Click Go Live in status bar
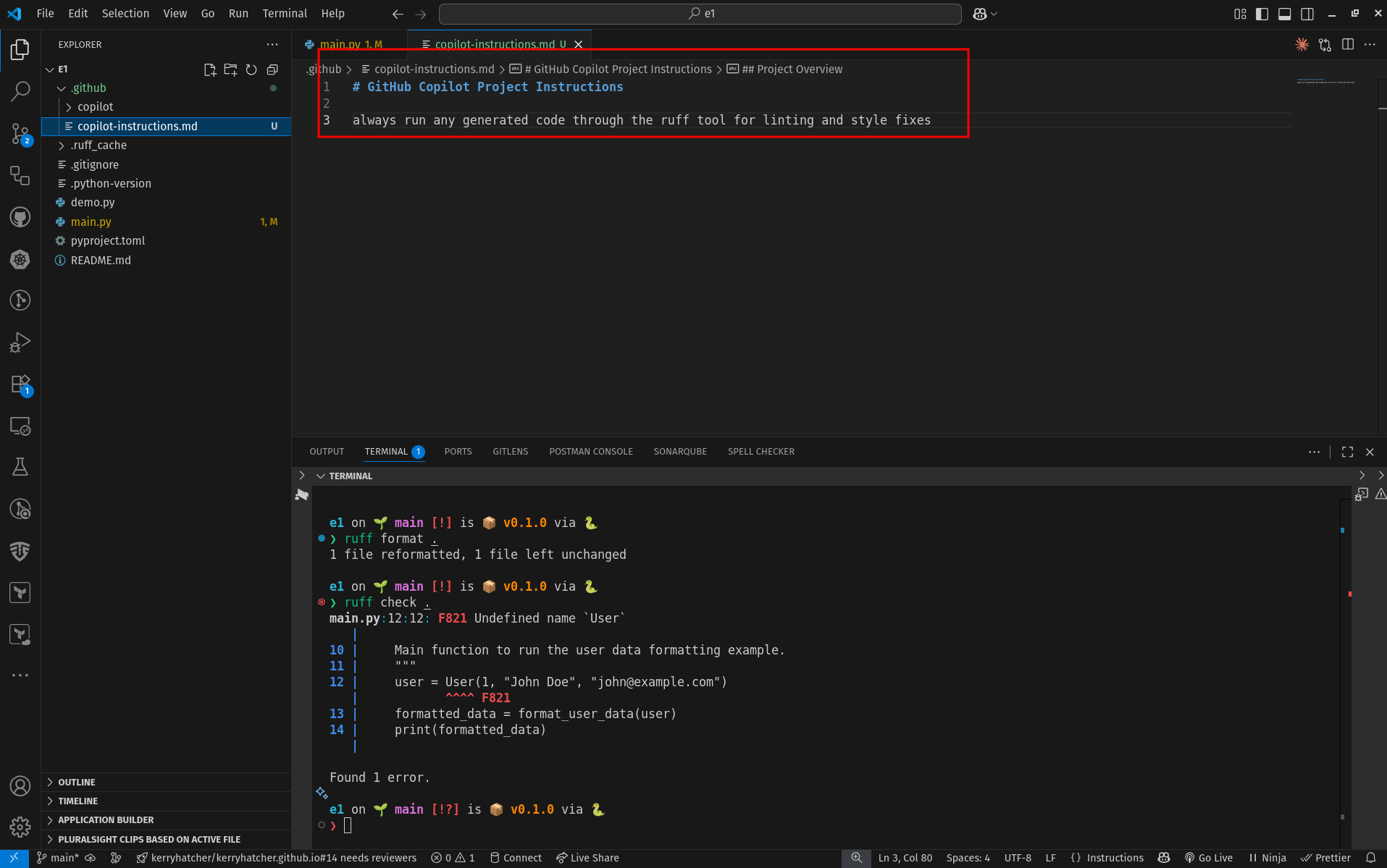Image resolution: width=1387 pixels, height=868 pixels. (x=1208, y=858)
